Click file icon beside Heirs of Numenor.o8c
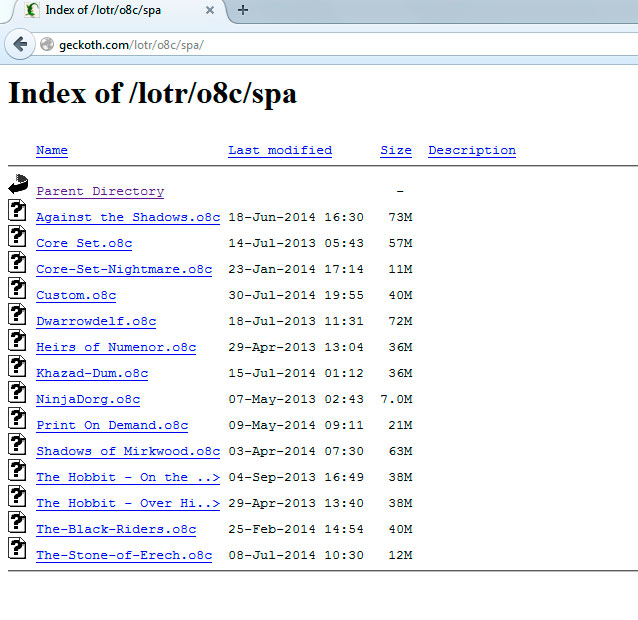The width and height of the screenshot is (638, 620). [17, 340]
